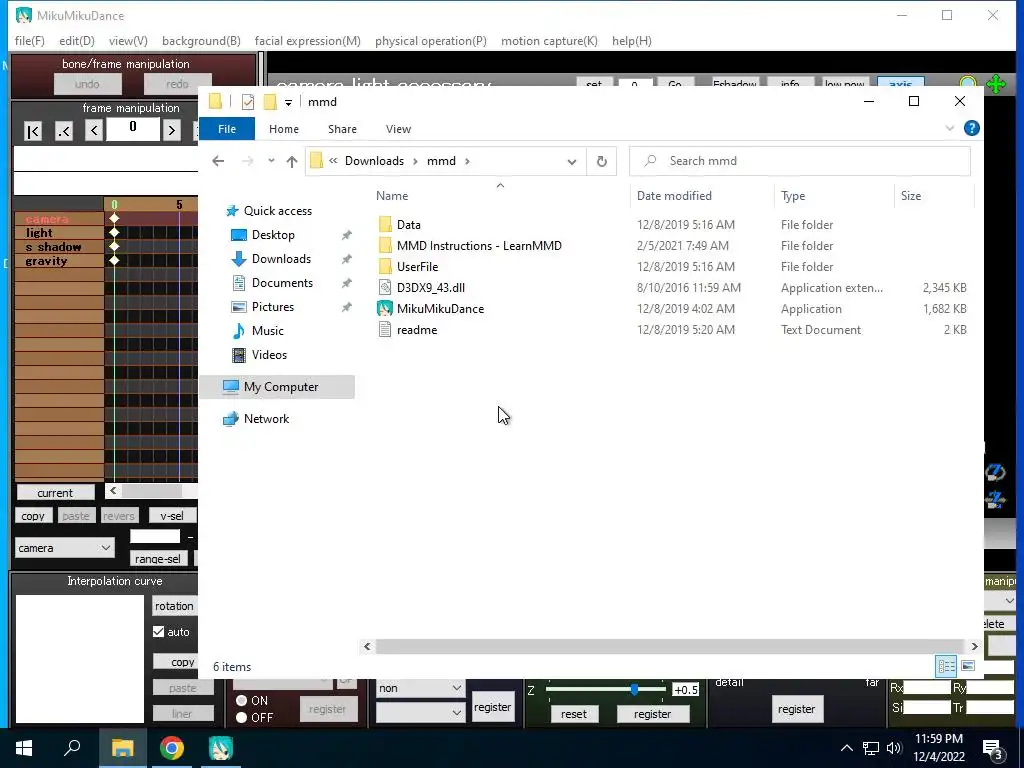Toggle the auto checkbox in Interpolation curve

click(159, 632)
